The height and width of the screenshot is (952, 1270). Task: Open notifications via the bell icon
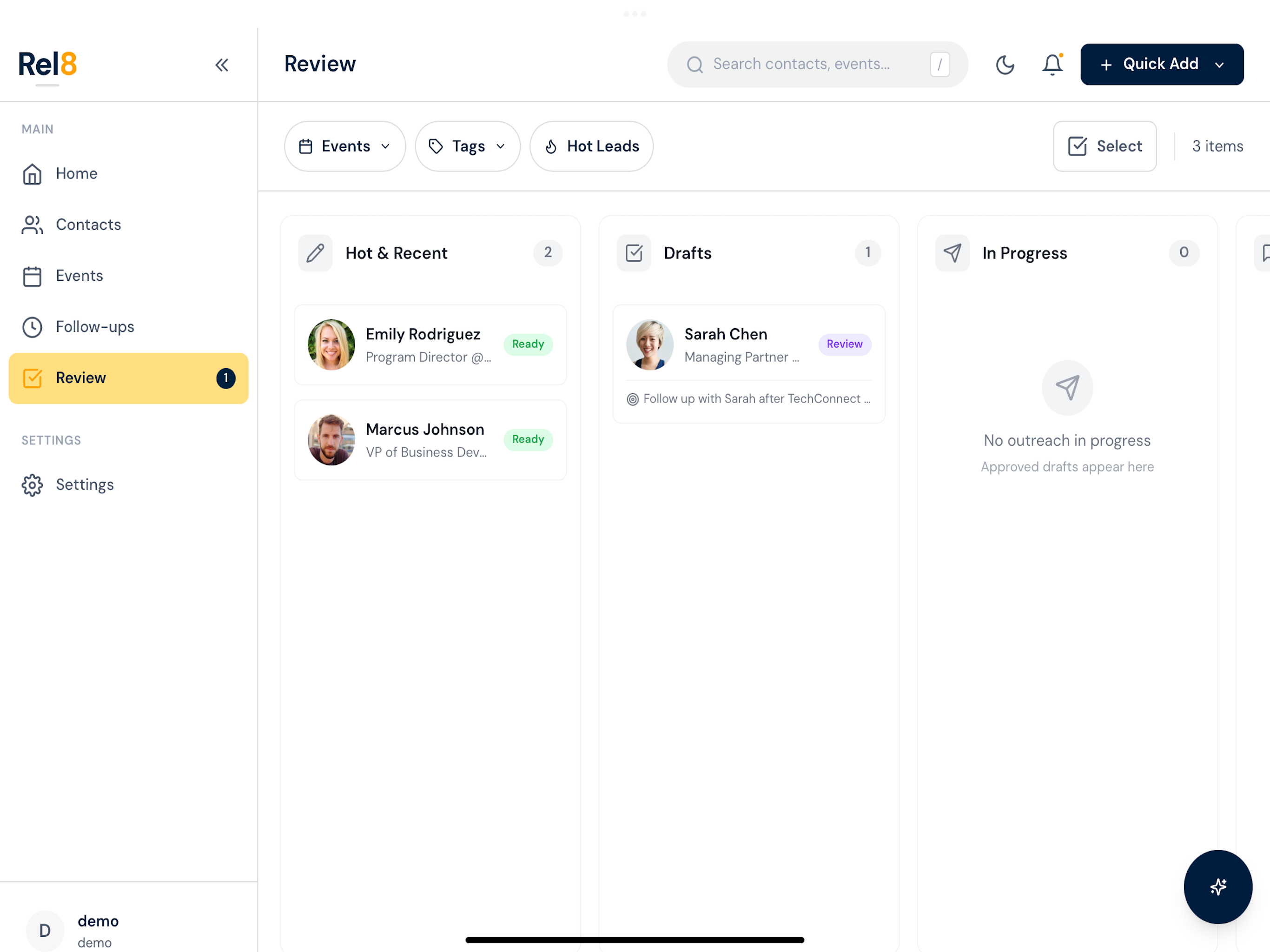click(1052, 64)
